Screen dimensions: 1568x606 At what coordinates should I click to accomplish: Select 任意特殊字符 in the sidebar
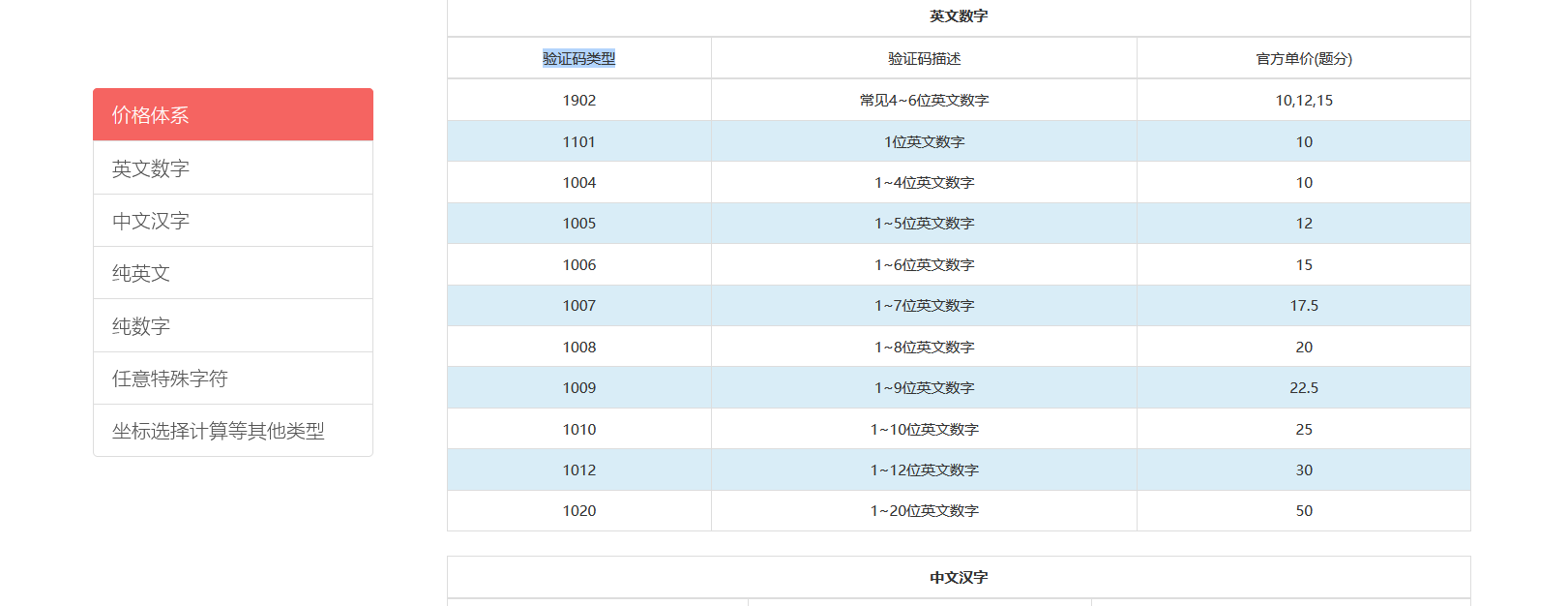pyautogui.click(x=233, y=379)
